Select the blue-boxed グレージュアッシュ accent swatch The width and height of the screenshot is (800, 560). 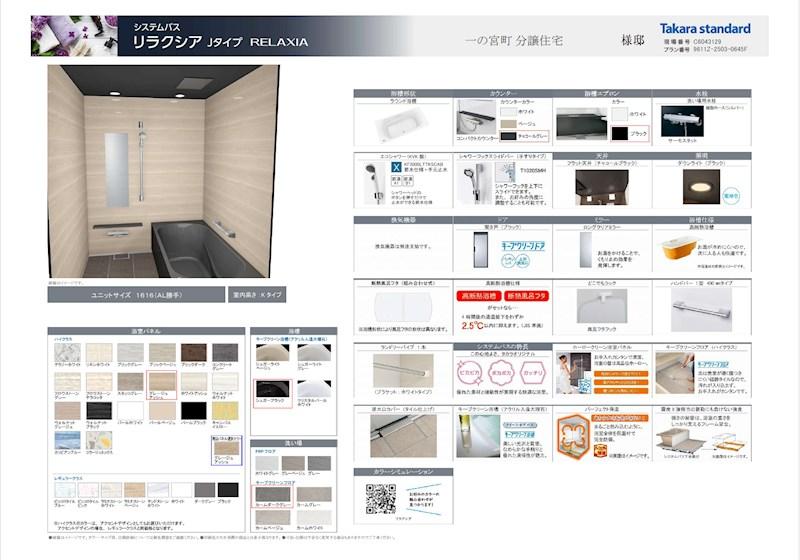[227, 448]
